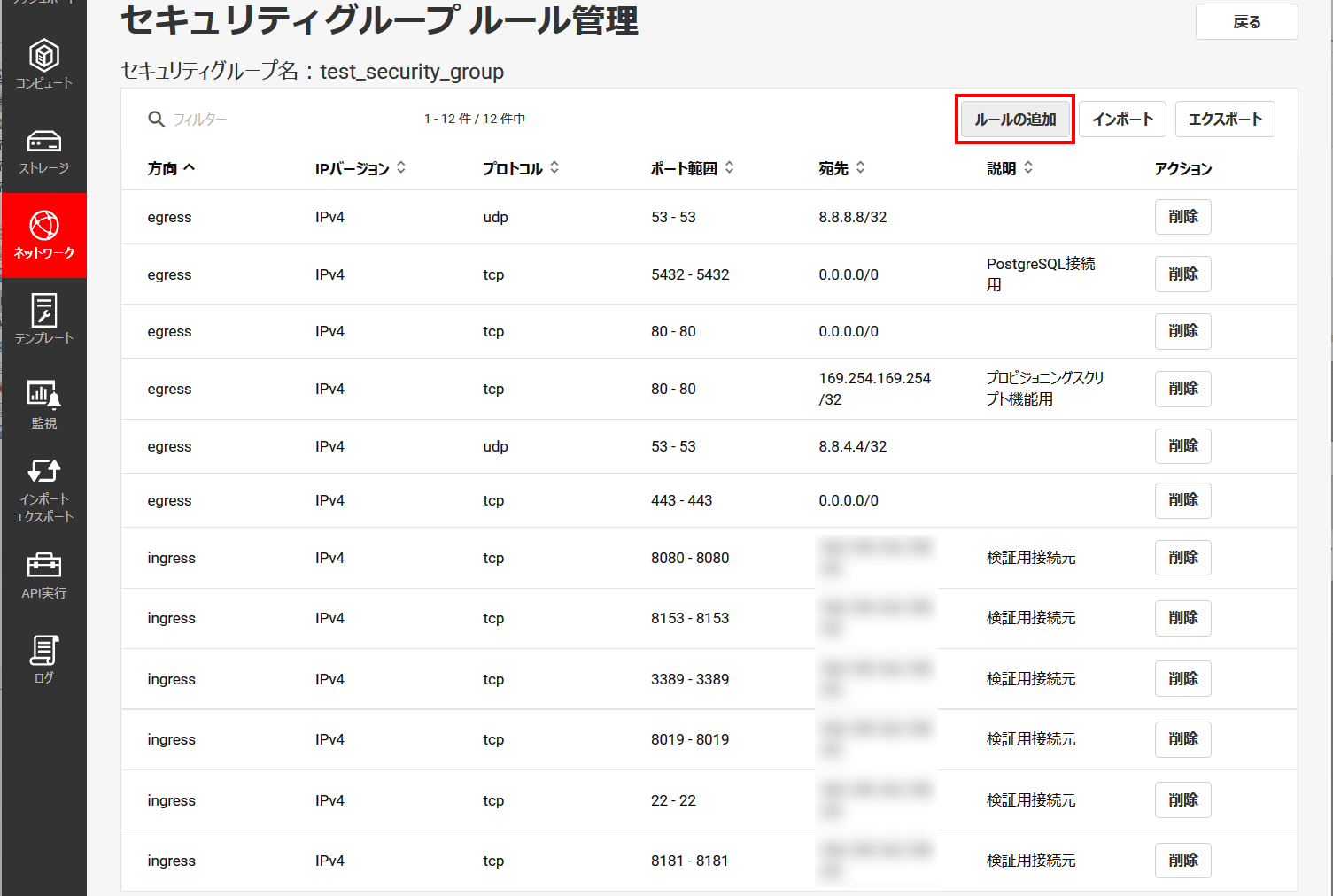Click the 22 - 22 port range cell
This screenshot has width=1333, height=896.
click(673, 800)
